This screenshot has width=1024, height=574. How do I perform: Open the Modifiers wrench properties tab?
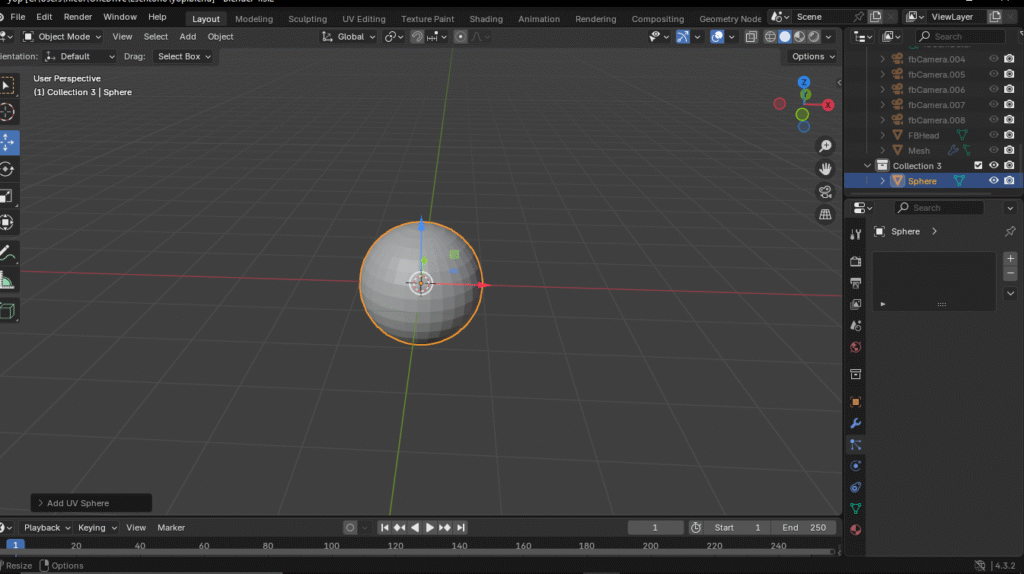(855, 423)
